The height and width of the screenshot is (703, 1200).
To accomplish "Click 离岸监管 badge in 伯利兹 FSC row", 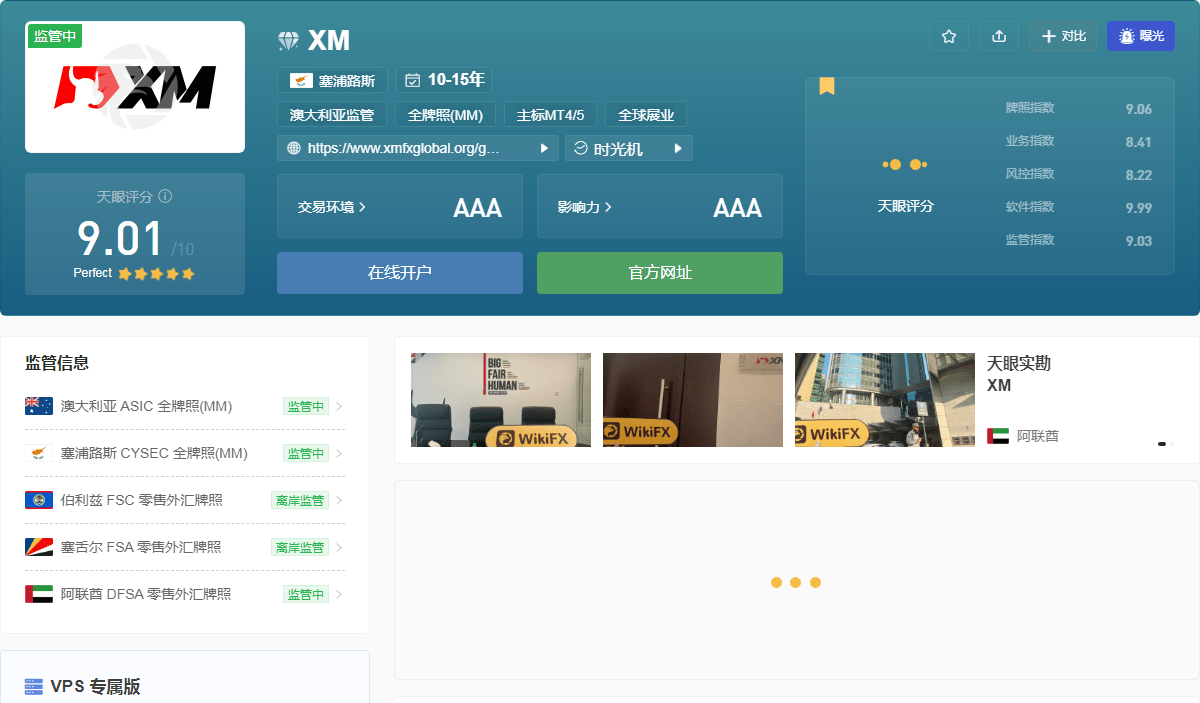I will [300, 500].
